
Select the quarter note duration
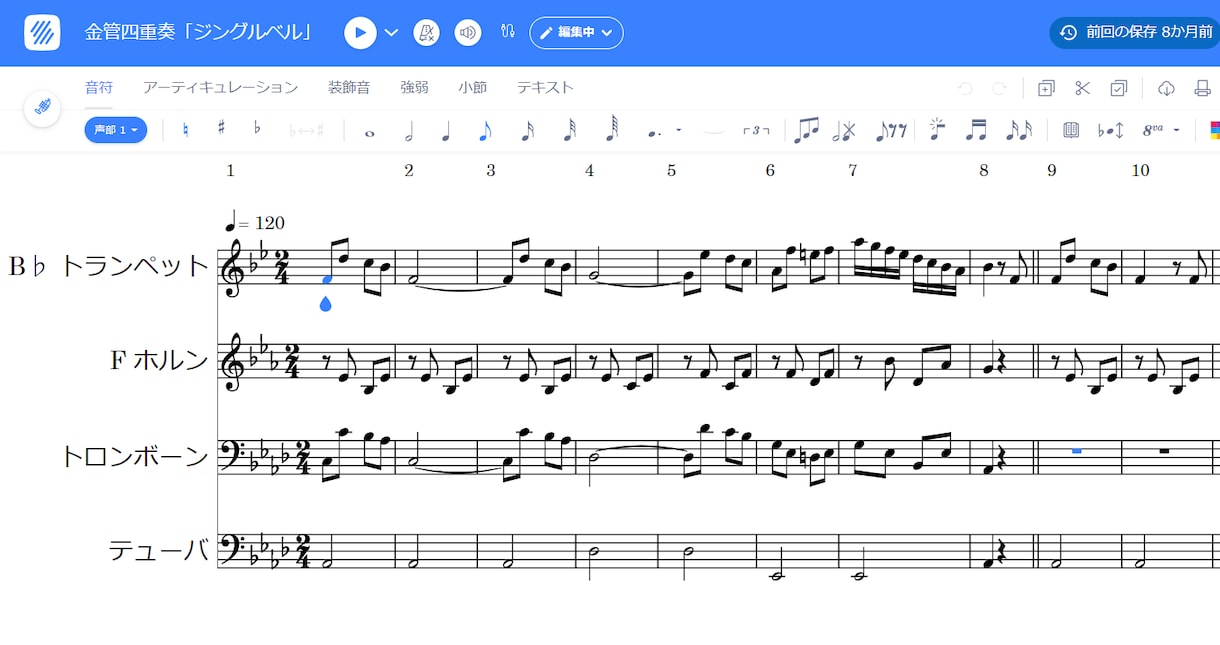point(446,130)
